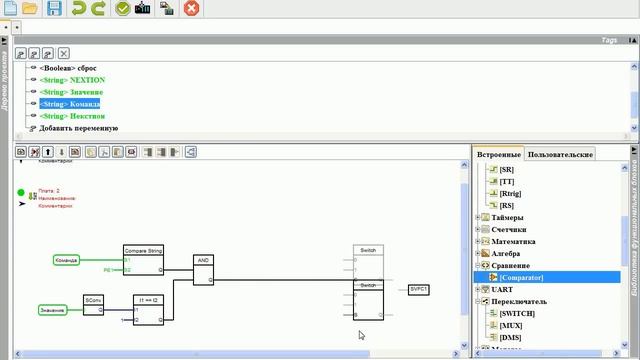
Task: Save the project with the floppy disk icon
Action: (x=54, y=8)
